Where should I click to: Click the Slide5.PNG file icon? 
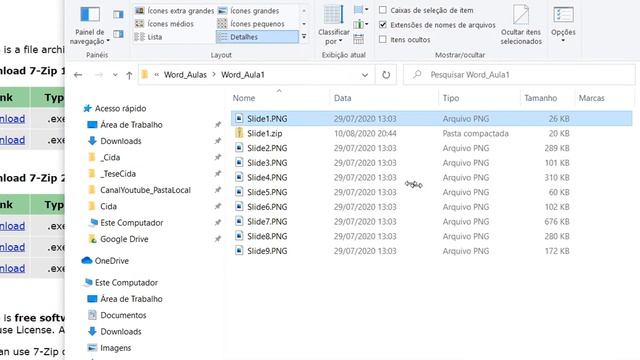pos(239,192)
